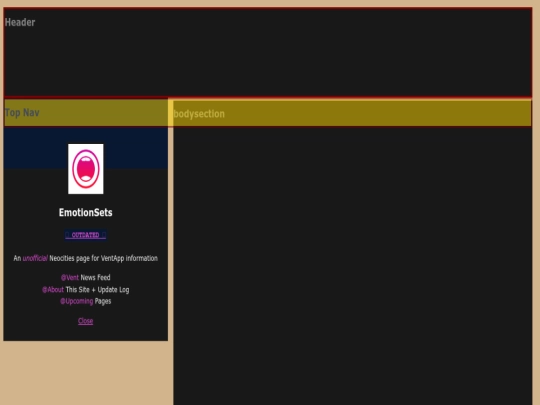540x405 pixels.
Task: Follow the unofficial link
Action: pyautogui.click(x=35, y=258)
